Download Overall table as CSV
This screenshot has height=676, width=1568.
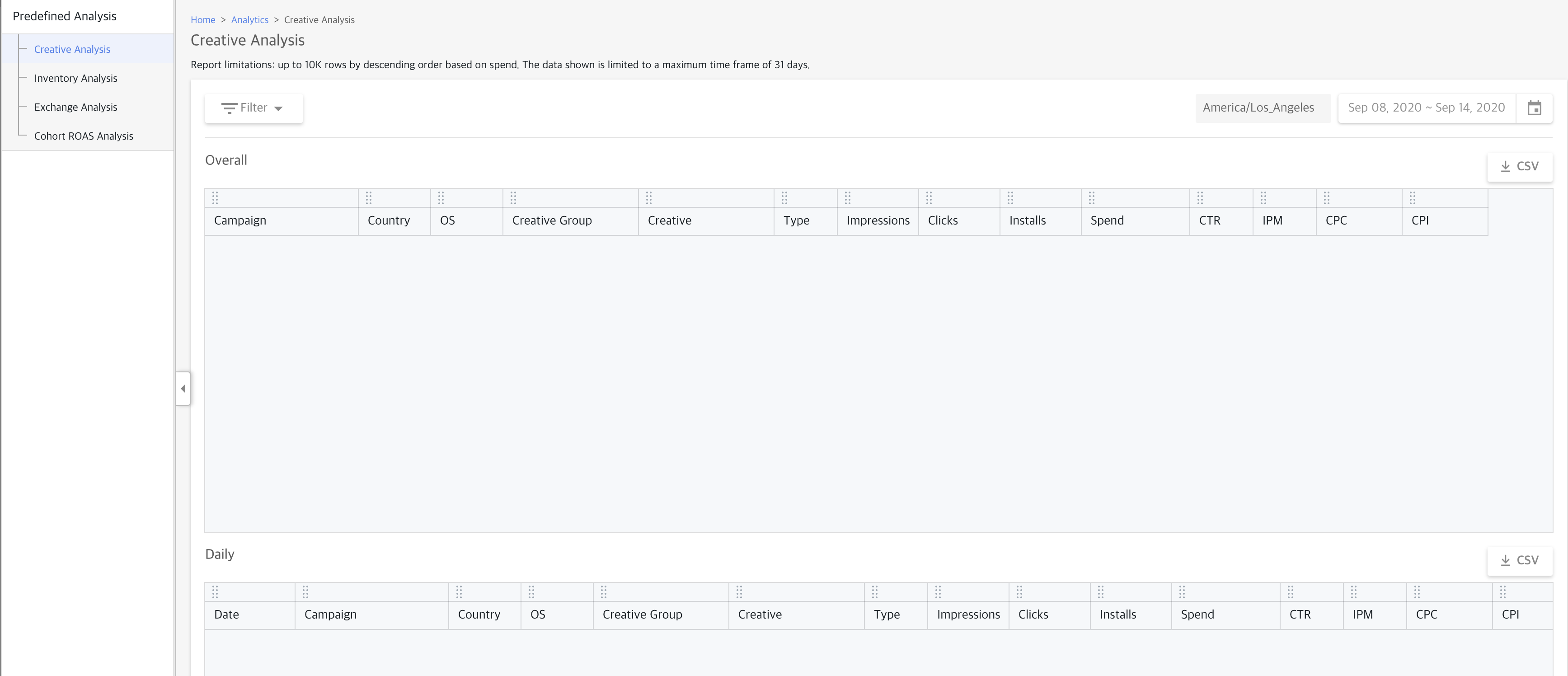[x=1519, y=166]
